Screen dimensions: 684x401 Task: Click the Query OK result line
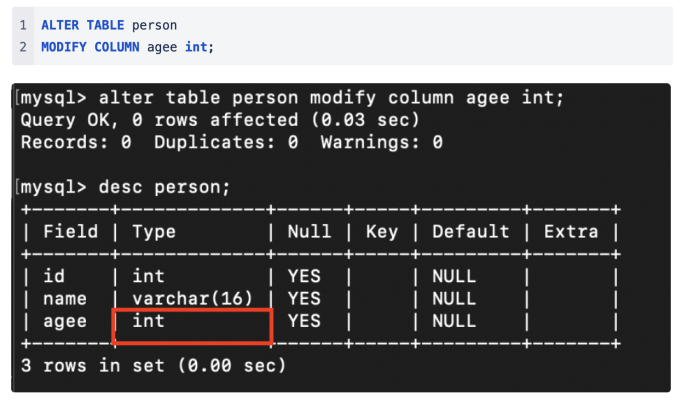(x=220, y=120)
